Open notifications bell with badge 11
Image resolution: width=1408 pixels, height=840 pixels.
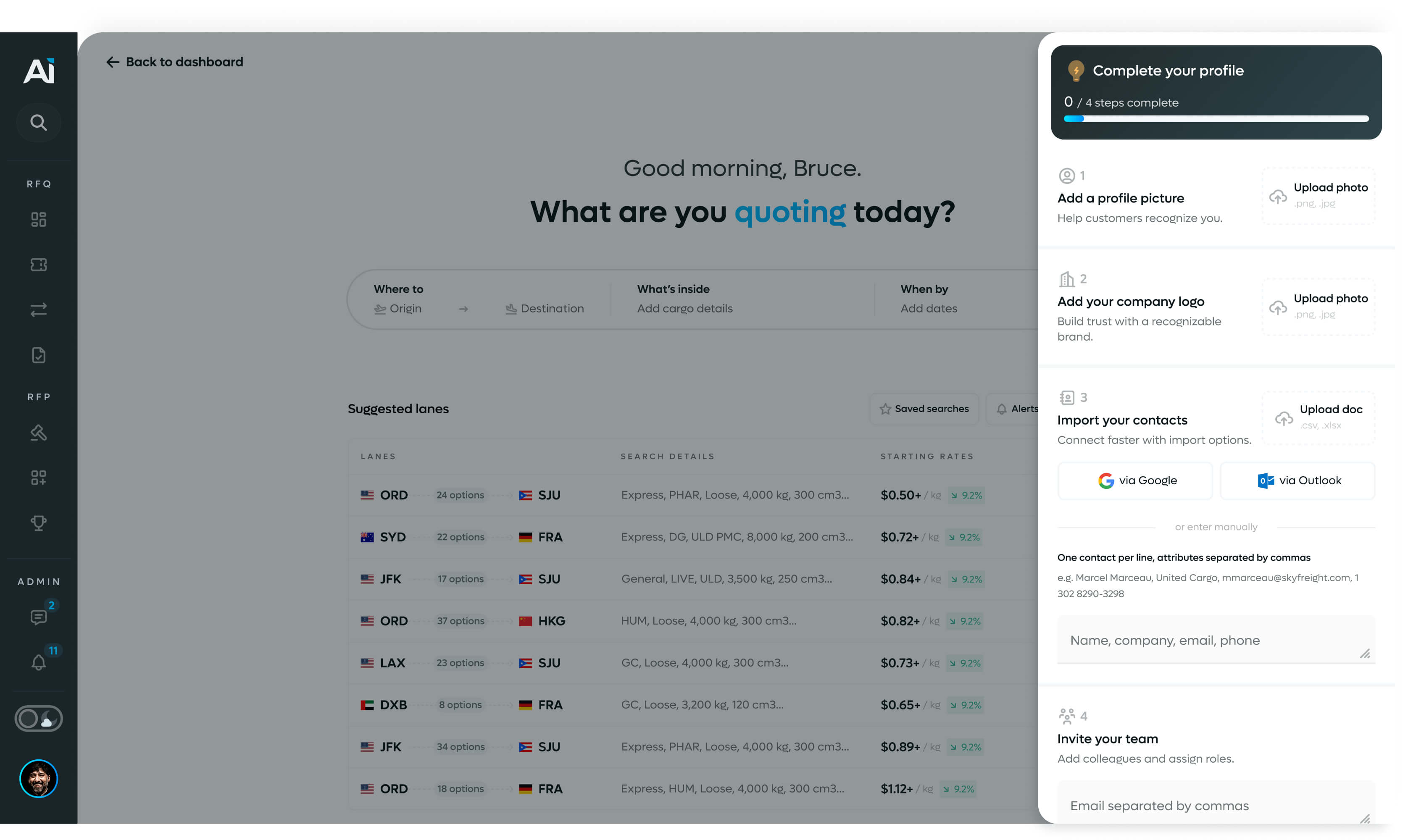pos(39,661)
